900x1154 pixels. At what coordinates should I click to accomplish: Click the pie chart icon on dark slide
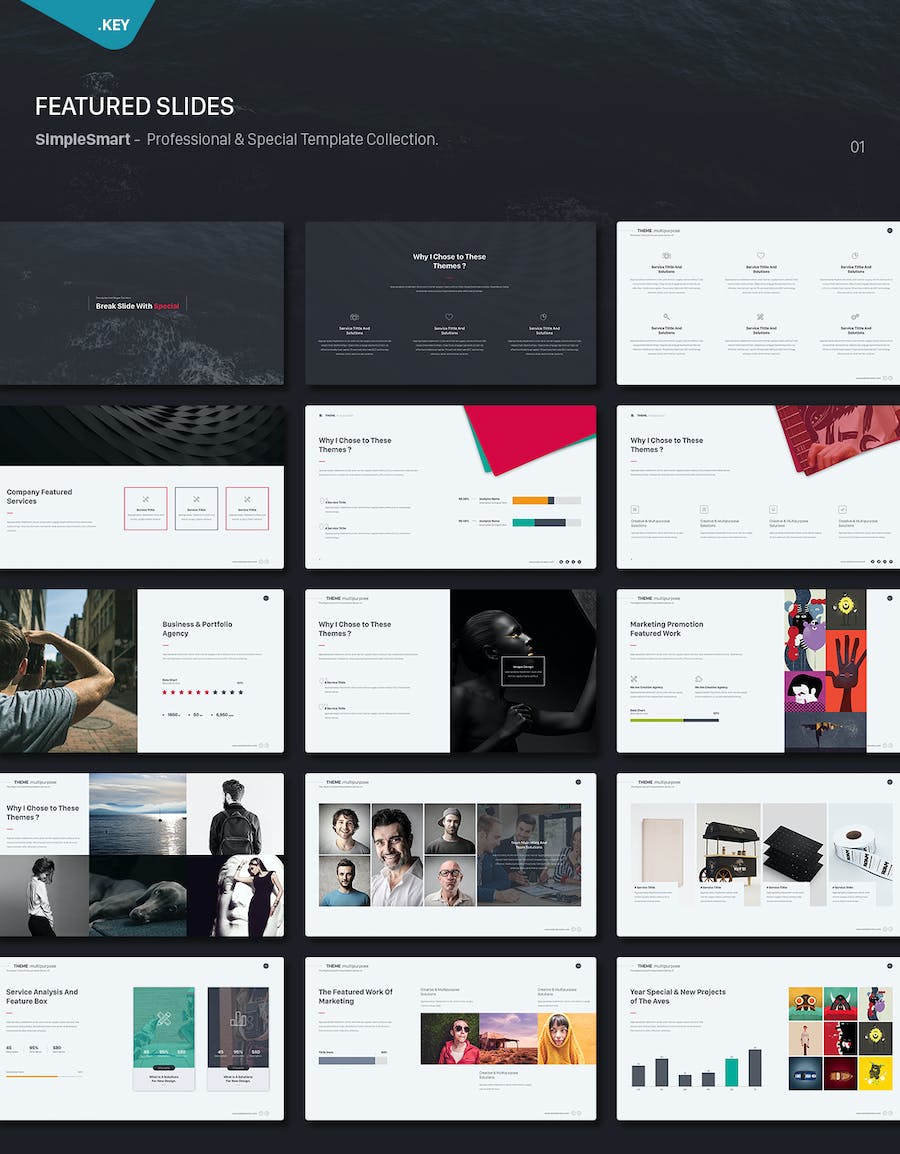point(543,317)
